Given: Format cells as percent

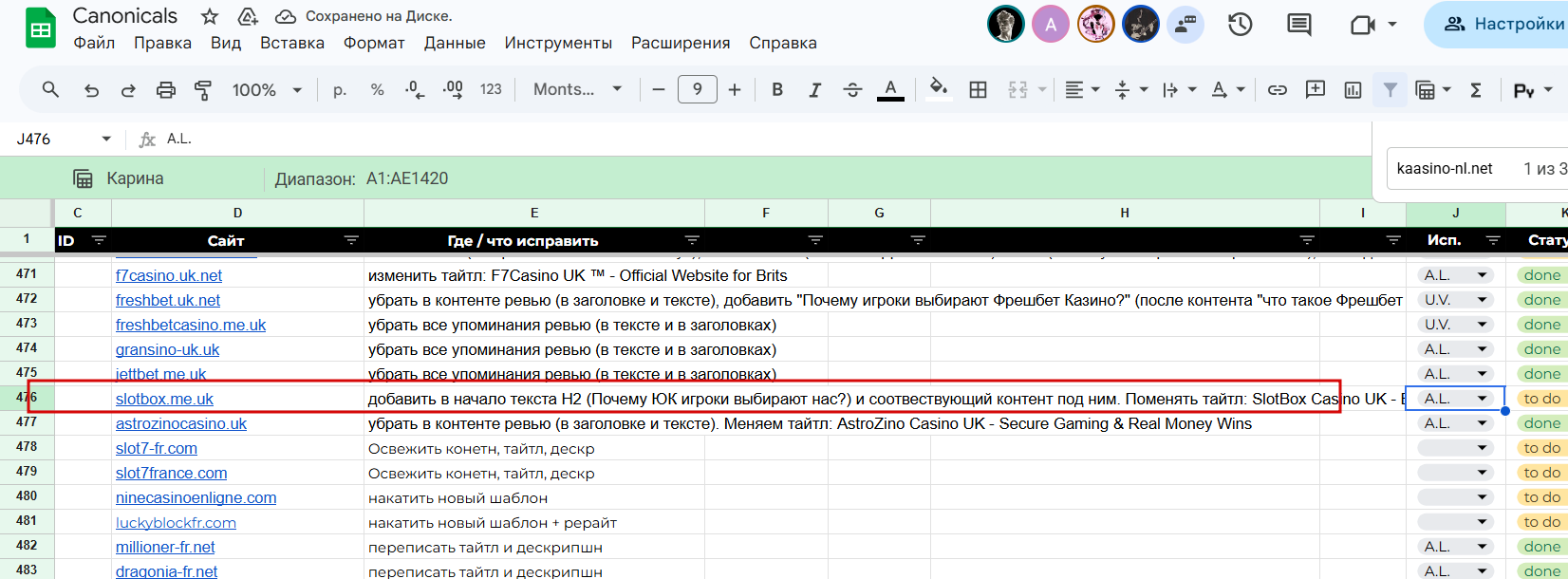Looking at the screenshot, I should 378,89.
